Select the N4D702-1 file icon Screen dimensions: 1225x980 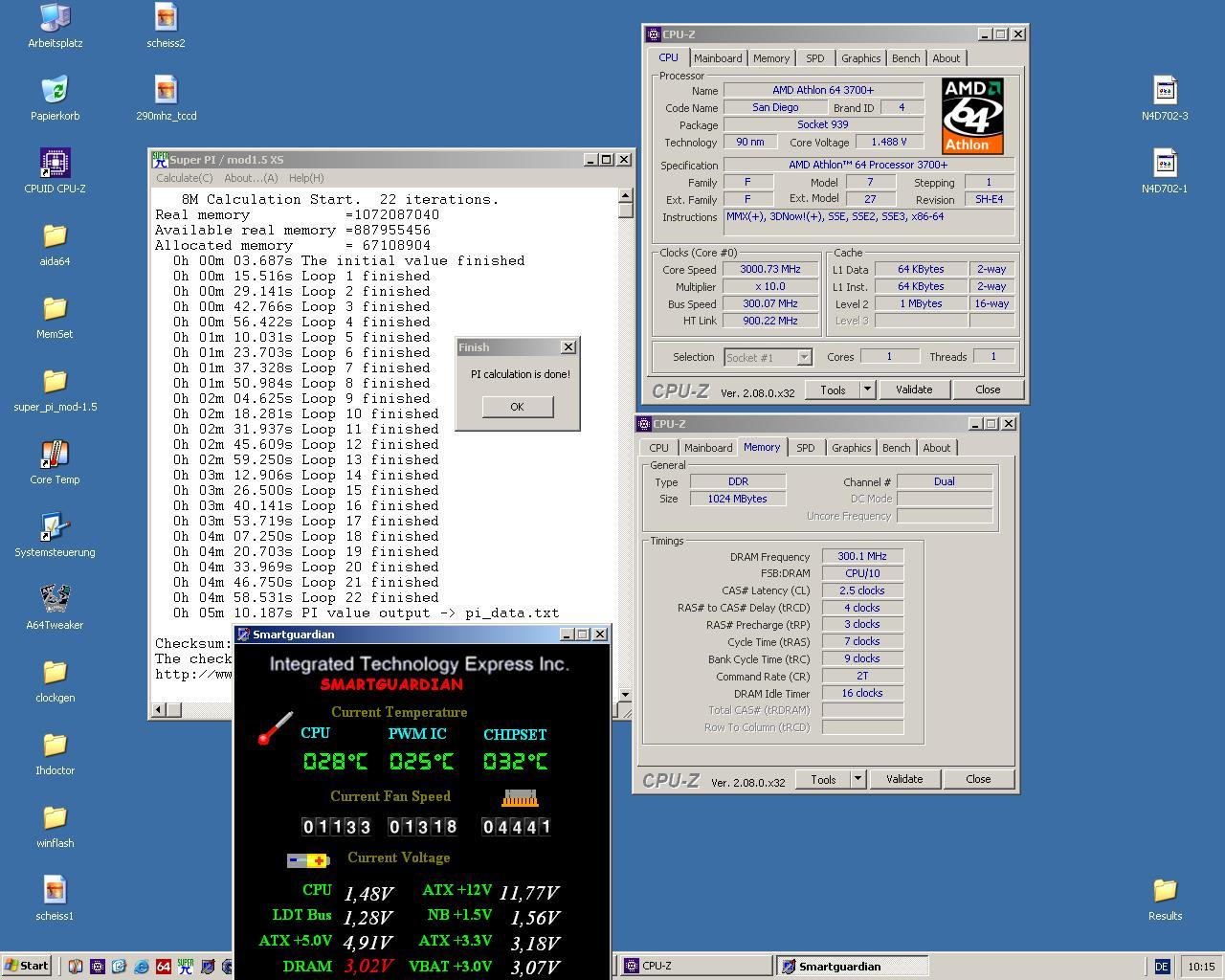click(x=1165, y=163)
